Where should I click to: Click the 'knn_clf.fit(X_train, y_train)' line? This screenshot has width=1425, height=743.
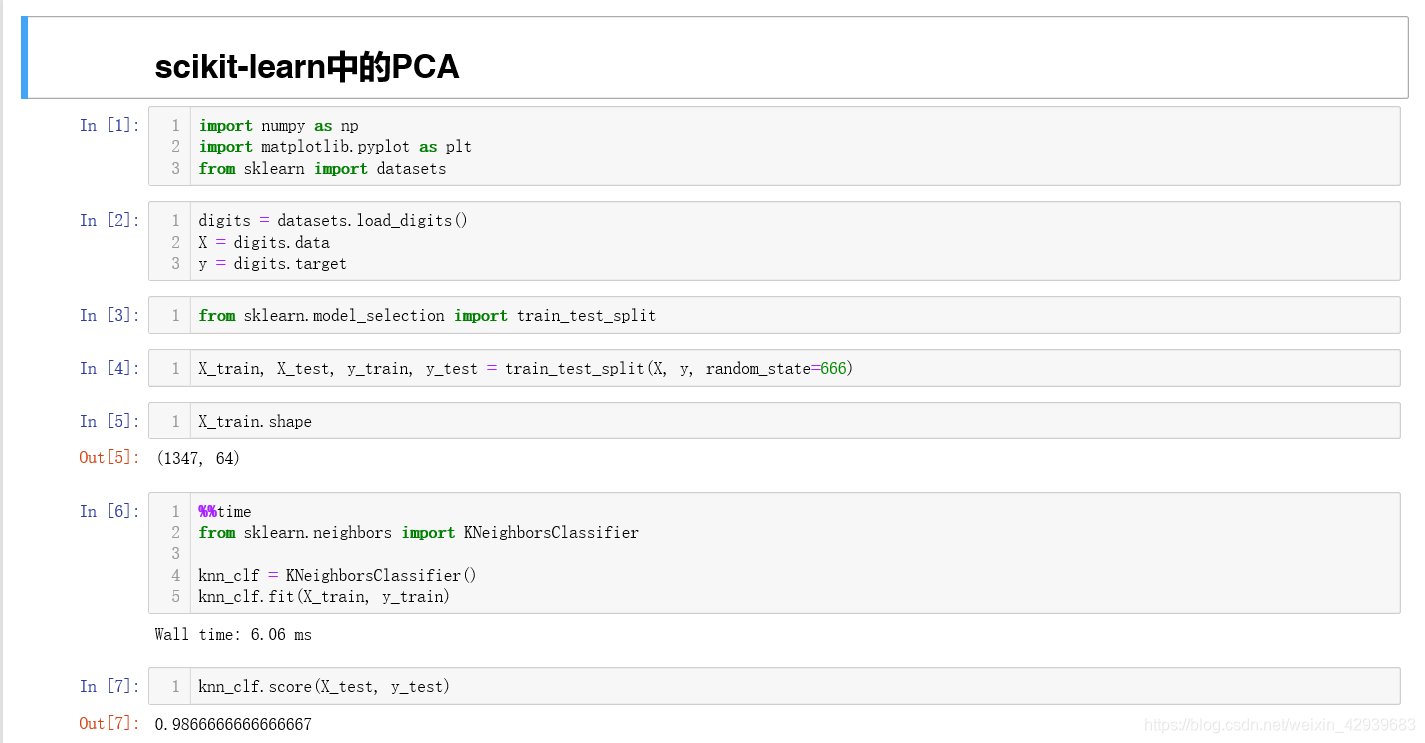(x=324, y=597)
